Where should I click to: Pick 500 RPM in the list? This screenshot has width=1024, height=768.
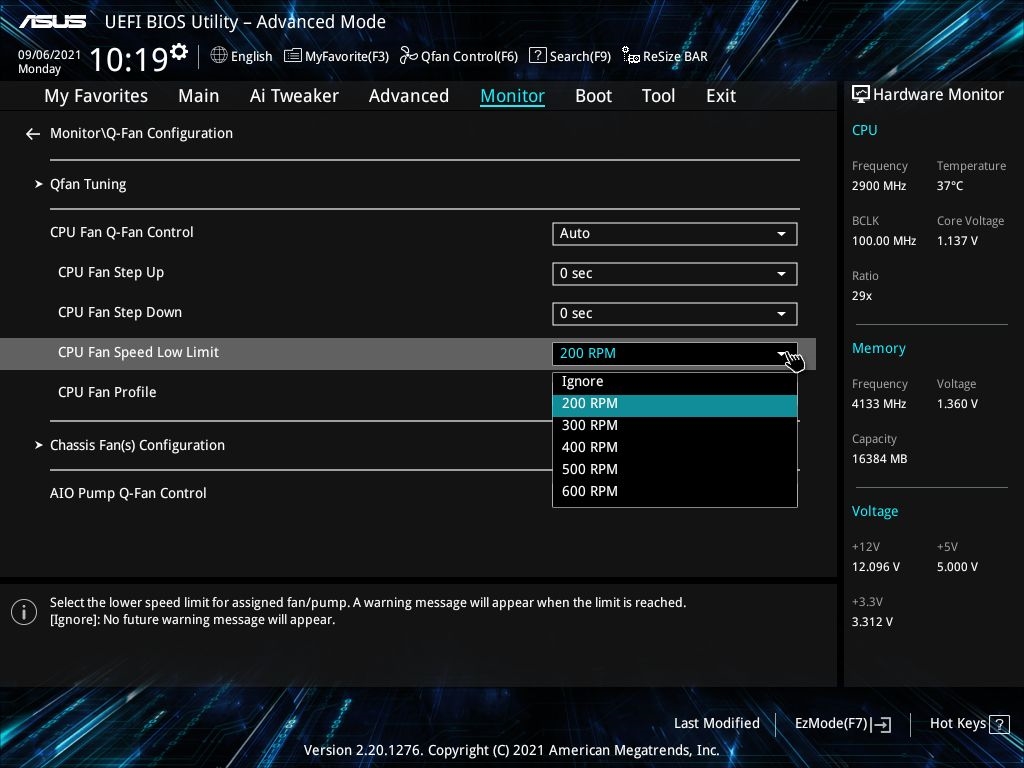pyautogui.click(x=675, y=470)
